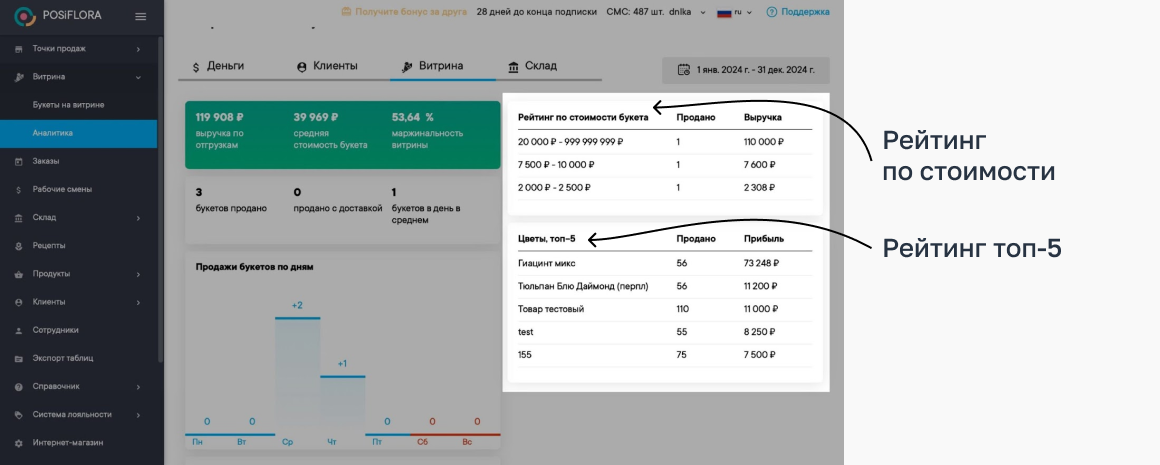
Task: Collapse the Витрина sidebar section
Action: pos(138,77)
